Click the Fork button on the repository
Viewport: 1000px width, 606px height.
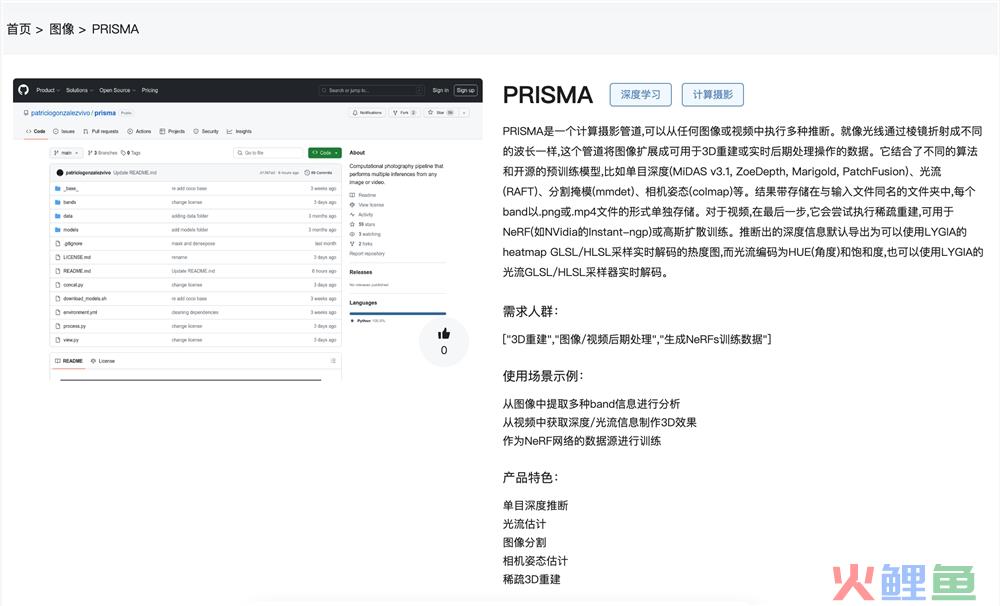405,113
